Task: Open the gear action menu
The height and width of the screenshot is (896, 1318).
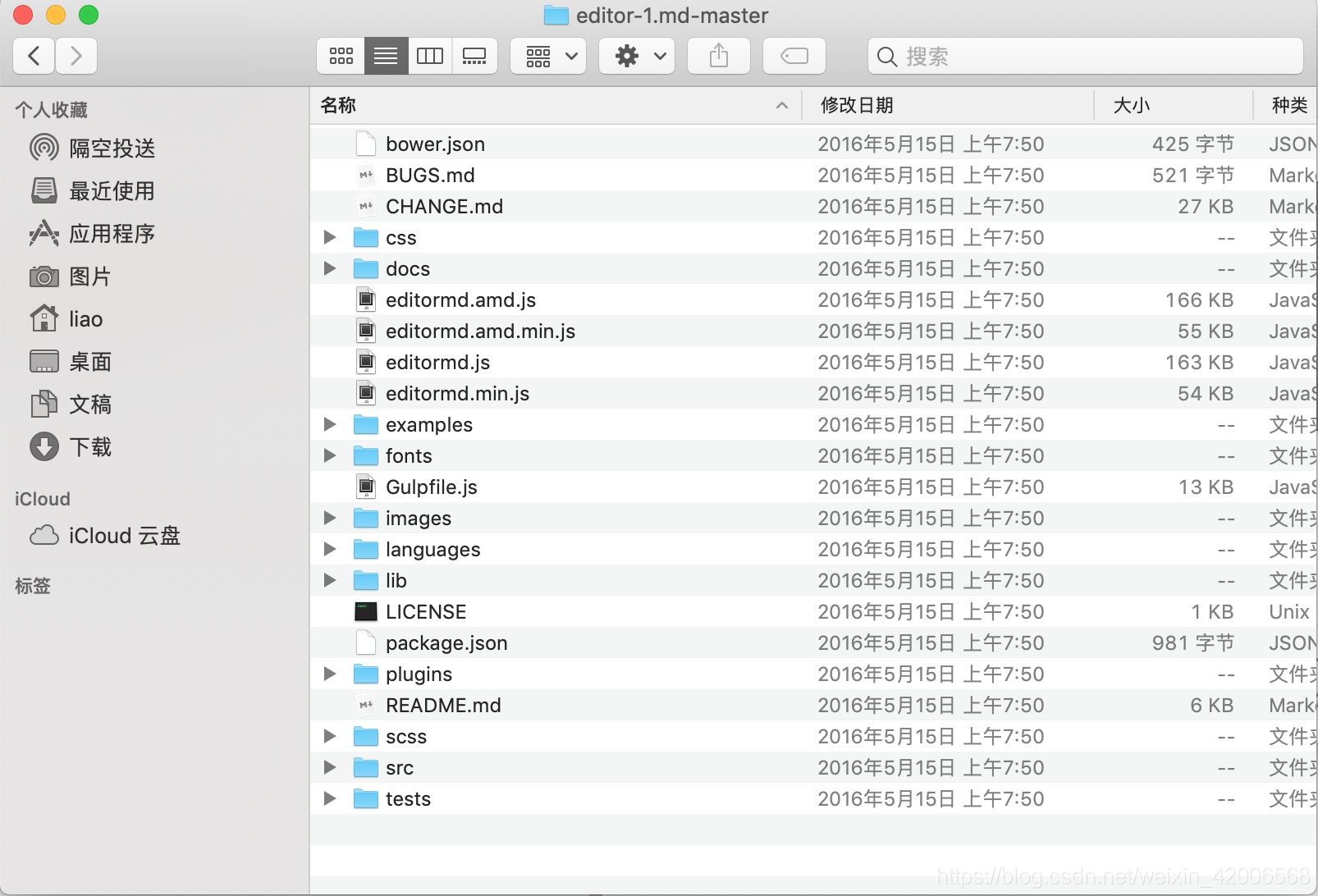Action: [637, 56]
